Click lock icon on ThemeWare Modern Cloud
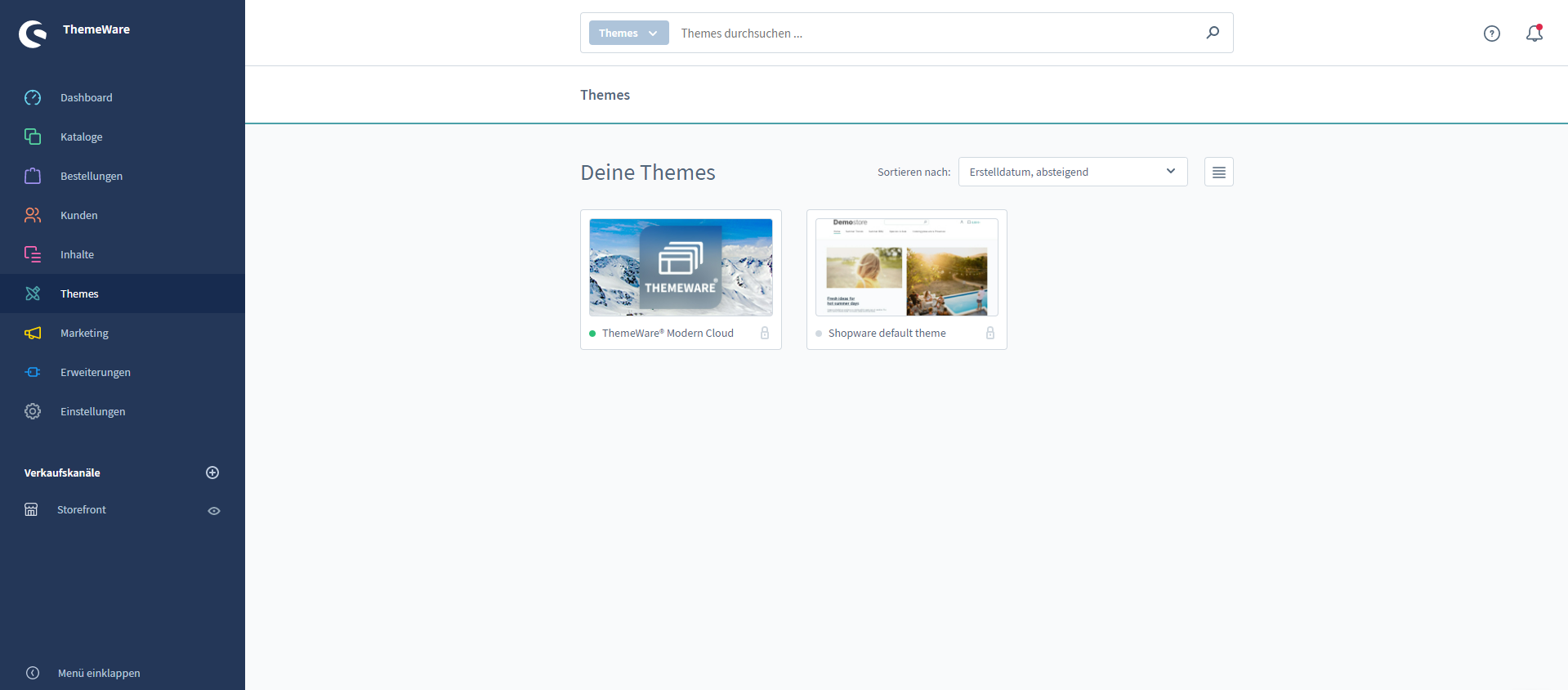This screenshot has width=1568, height=690. point(765,333)
